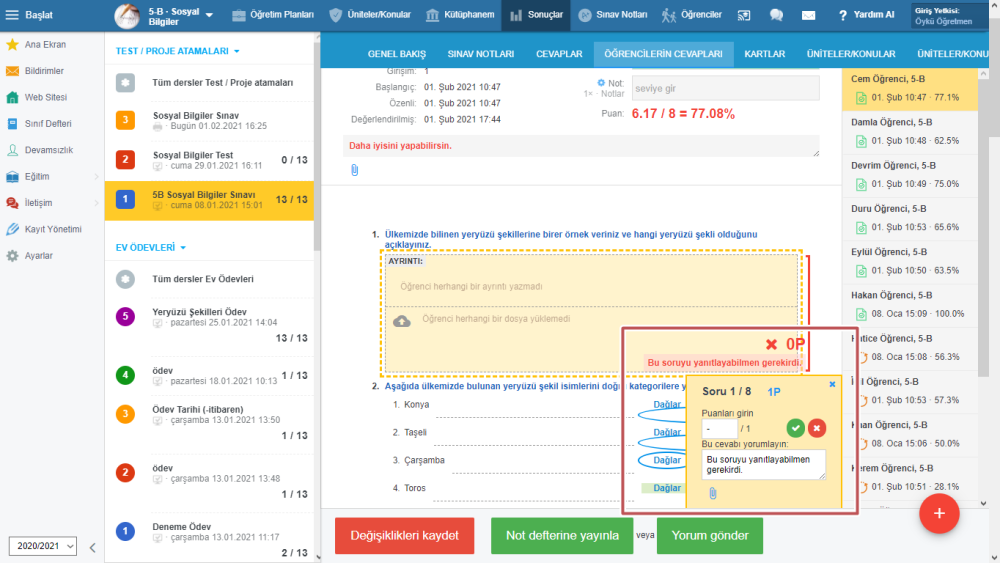
Task: Switch to KARTLAR tab
Action: (x=765, y=54)
